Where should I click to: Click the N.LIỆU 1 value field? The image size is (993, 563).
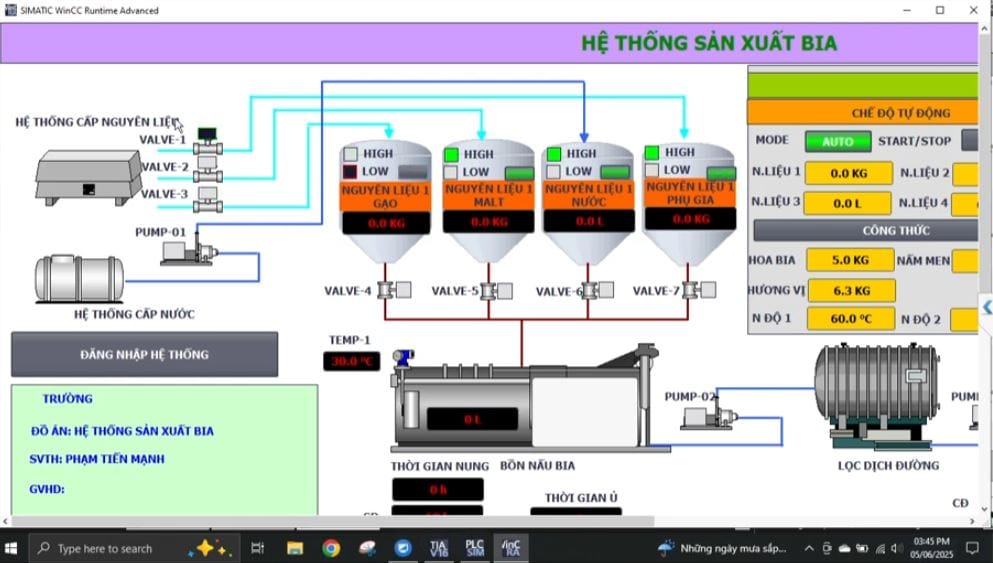(848, 173)
